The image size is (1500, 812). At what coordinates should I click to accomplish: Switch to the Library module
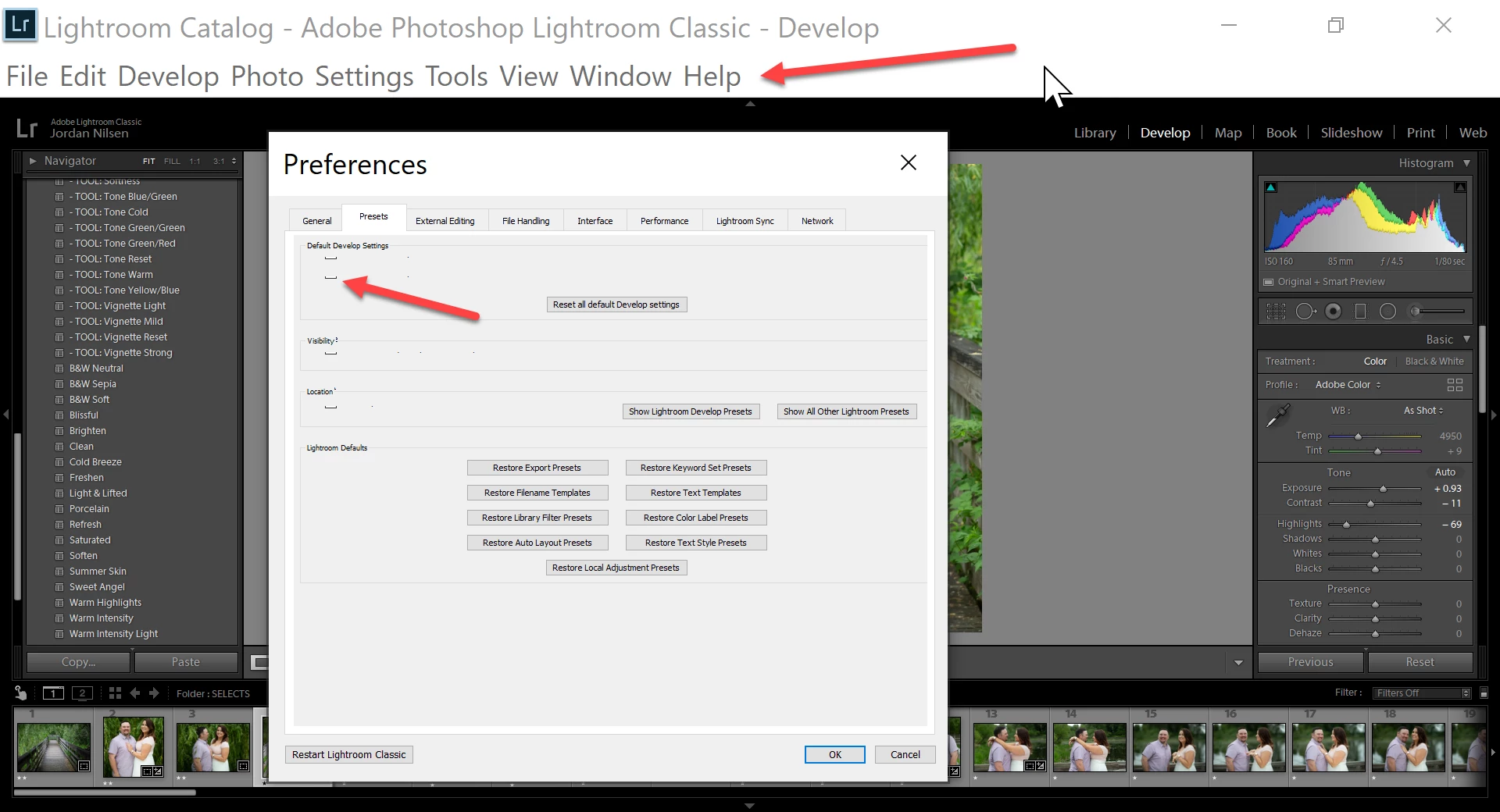[x=1095, y=133]
